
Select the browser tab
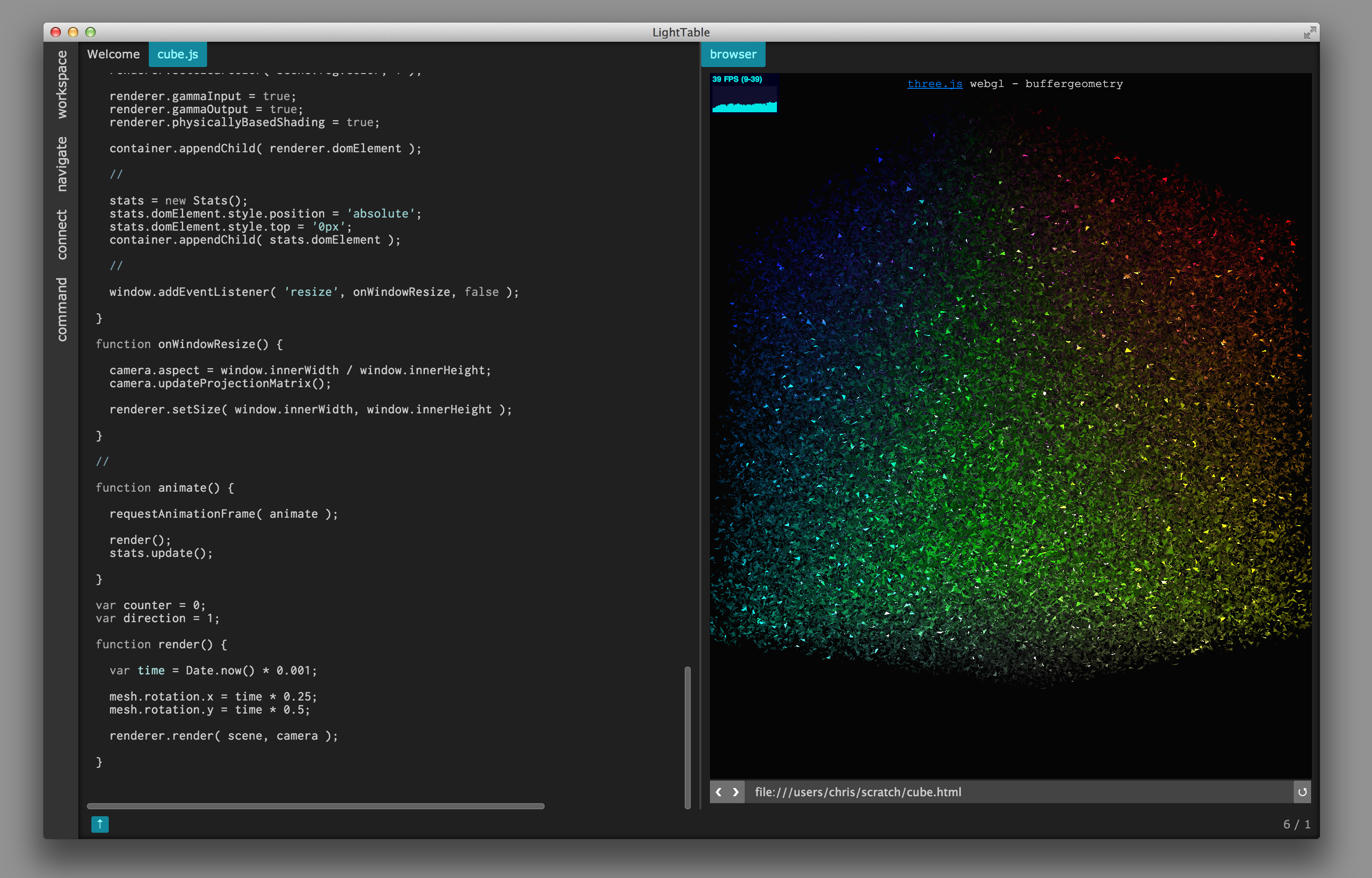pos(733,54)
